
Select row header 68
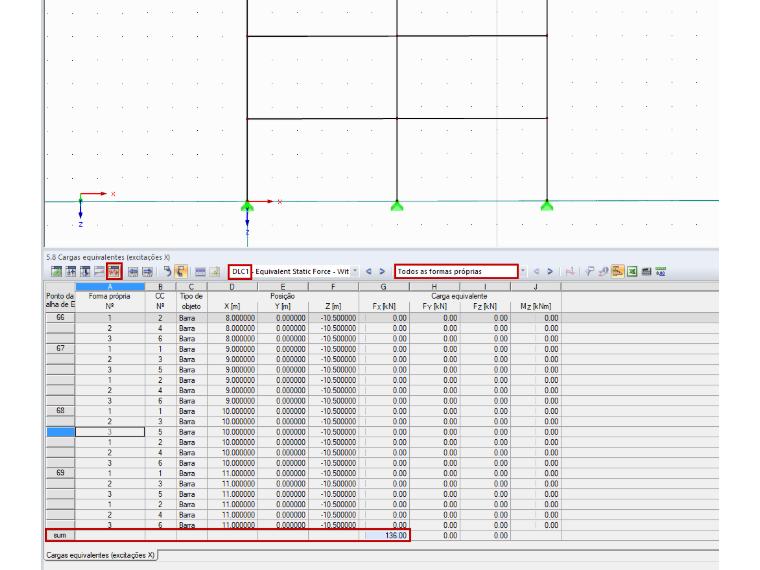click(x=60, y=411)
